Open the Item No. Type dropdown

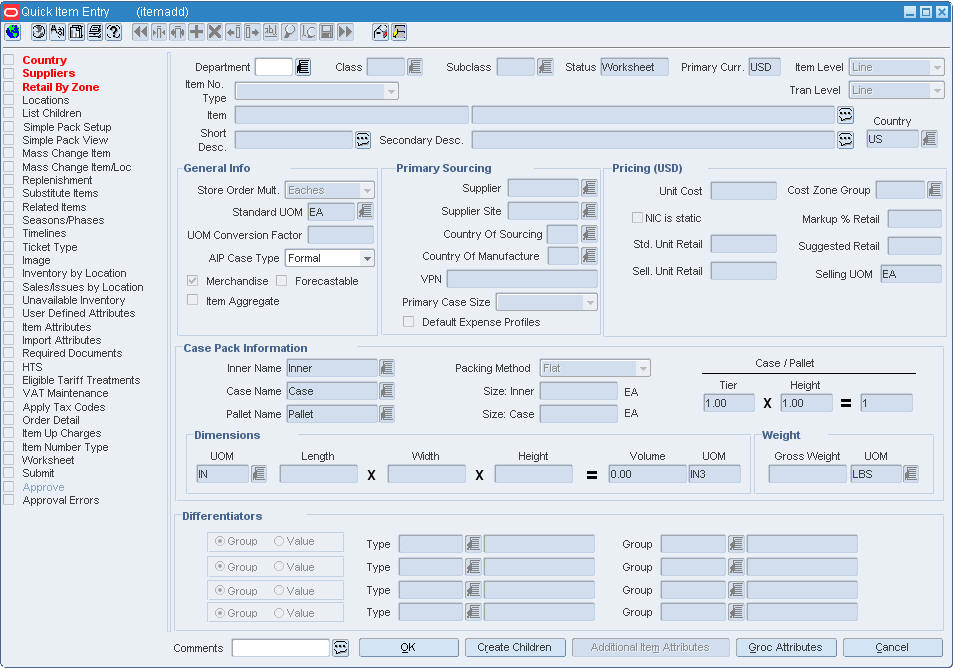click(391, 91)
